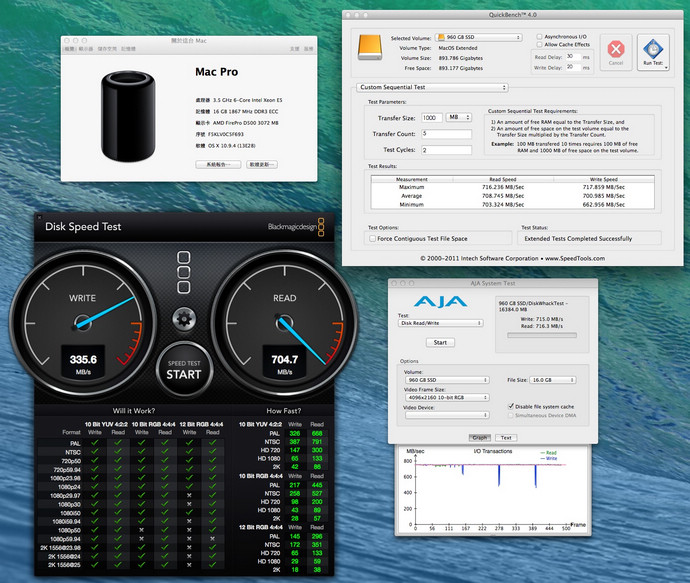
Task: Click the Write Speed column header
Action: click(604, 179)
